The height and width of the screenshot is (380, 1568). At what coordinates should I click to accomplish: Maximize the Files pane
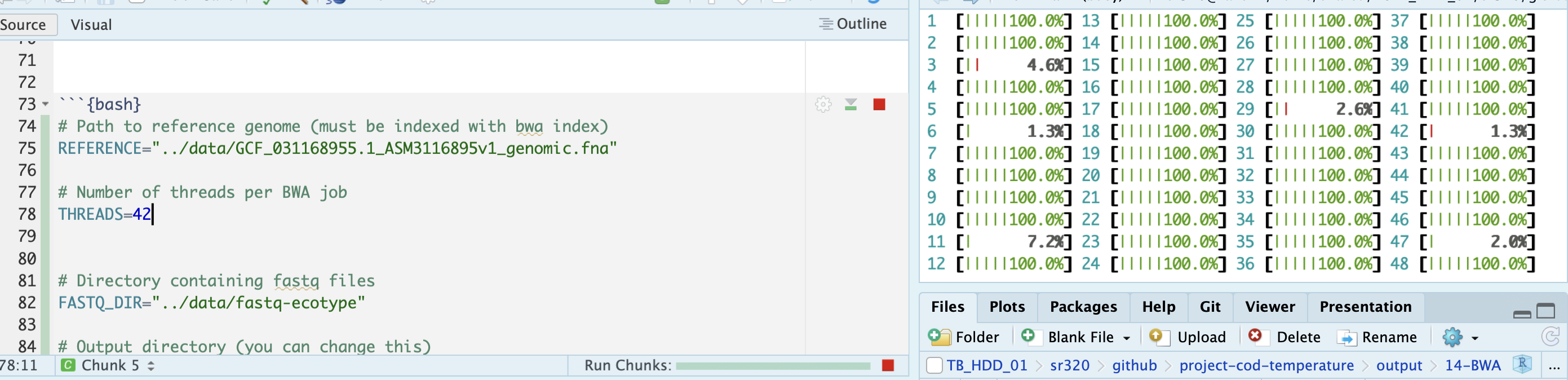1546,311
